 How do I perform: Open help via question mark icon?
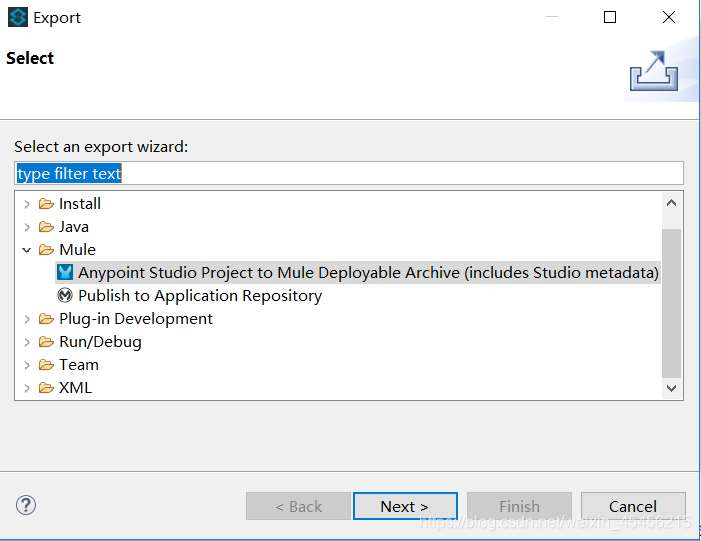point(26,505)
